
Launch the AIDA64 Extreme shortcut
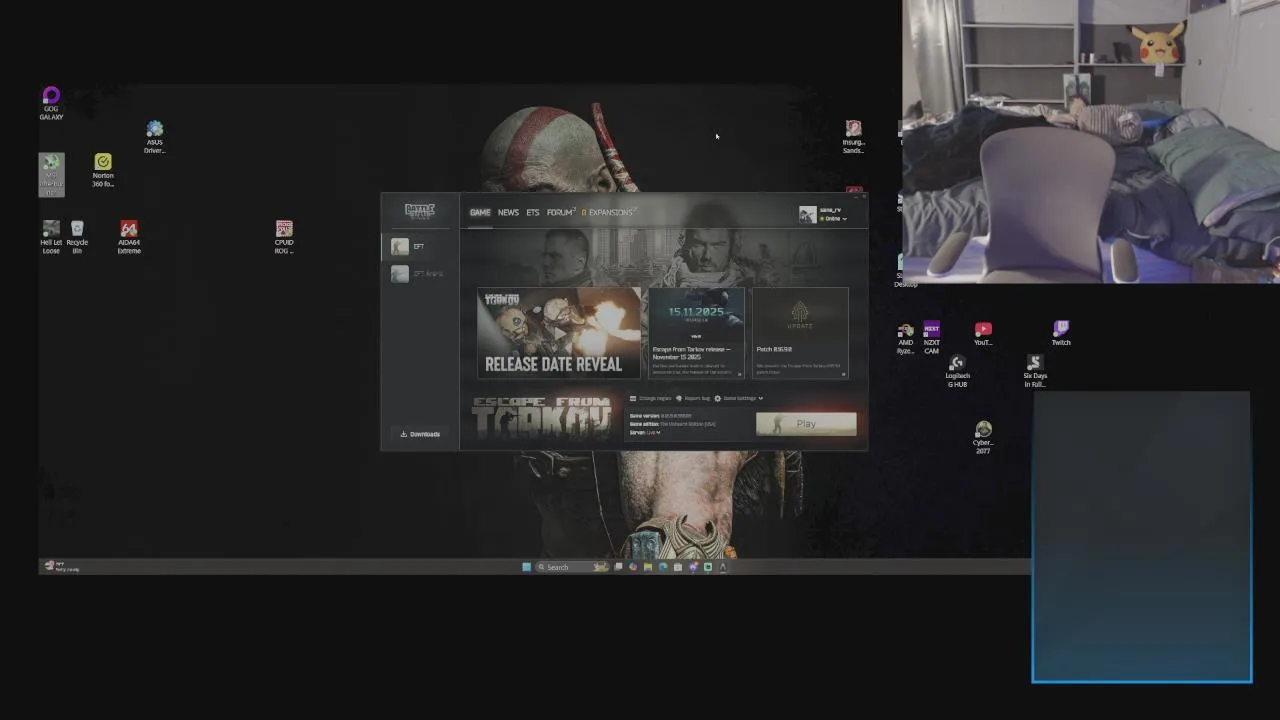pos(129,237)
